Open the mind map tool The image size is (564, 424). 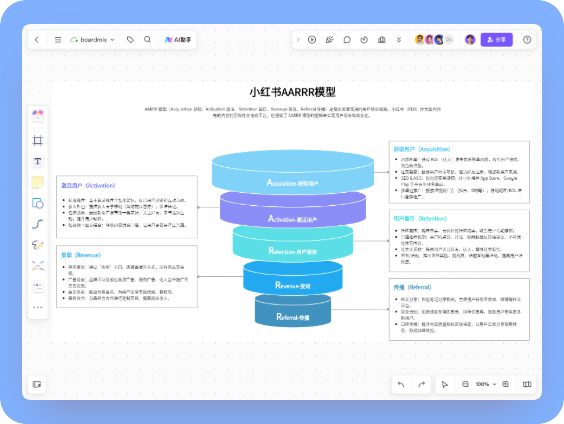(37, 266)
